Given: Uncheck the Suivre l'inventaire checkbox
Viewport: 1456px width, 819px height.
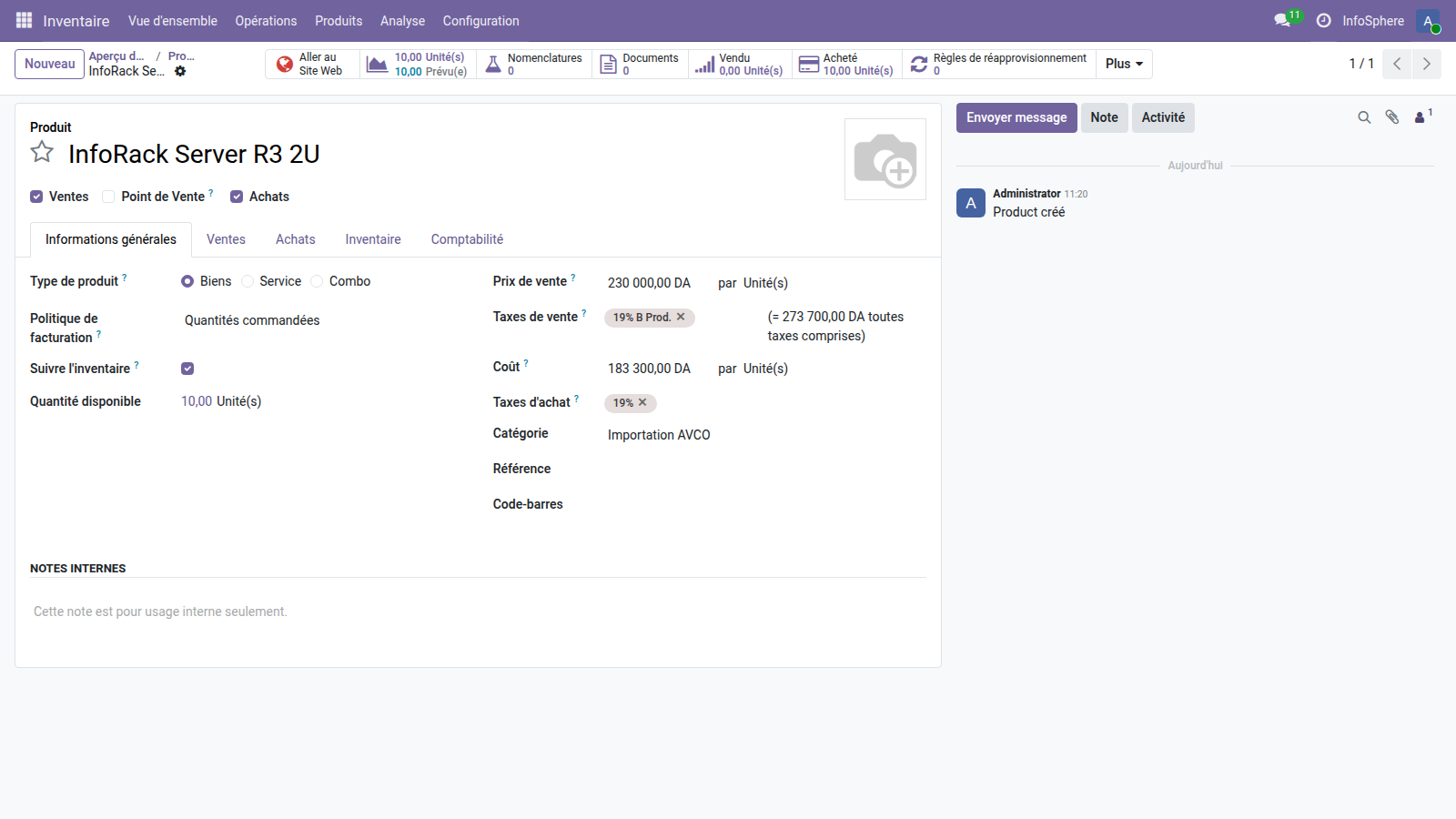Looking at the screenshot, I should click(x=187, y=369).
